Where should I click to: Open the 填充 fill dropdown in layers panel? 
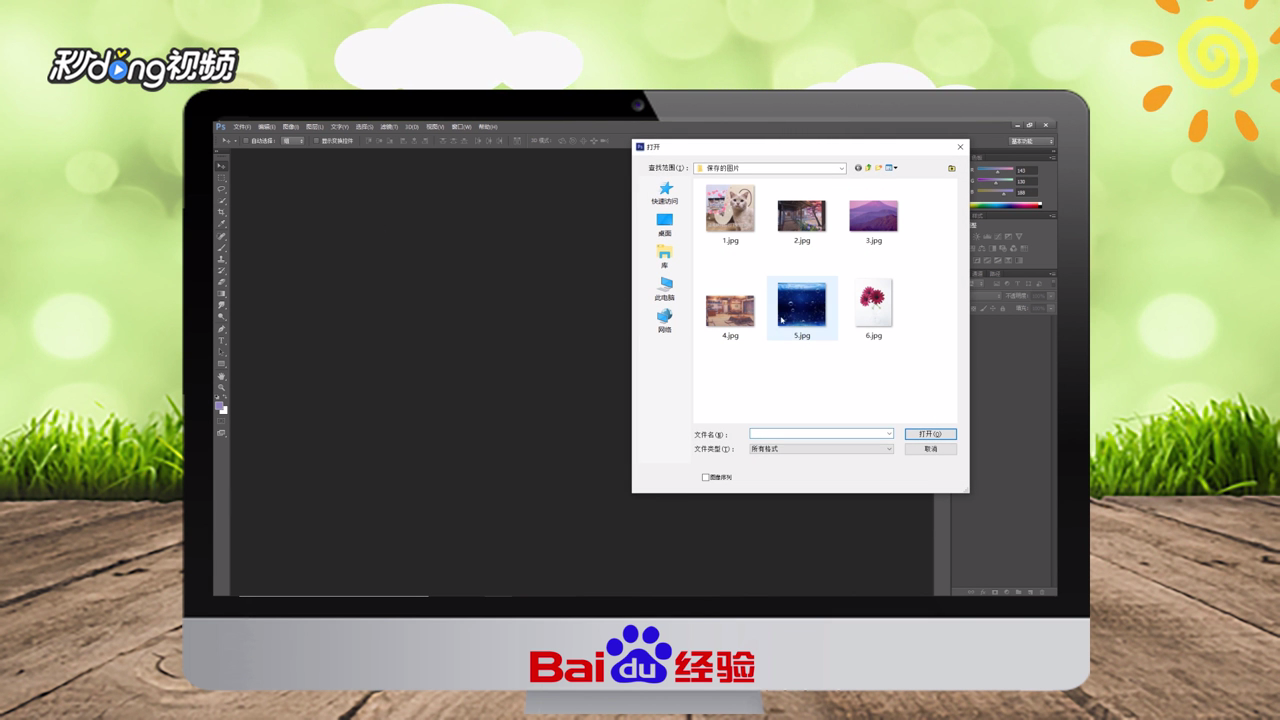click(x=1051, y=309)
